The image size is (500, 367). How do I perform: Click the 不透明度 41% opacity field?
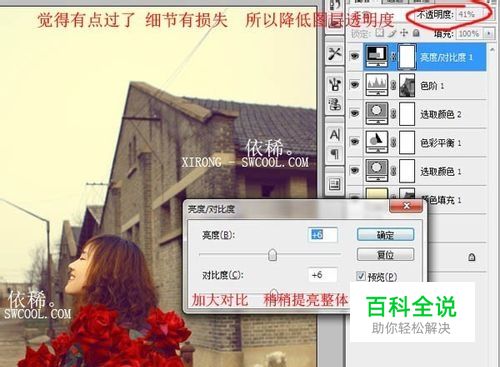pyautogui.click(x=470, y=15)
